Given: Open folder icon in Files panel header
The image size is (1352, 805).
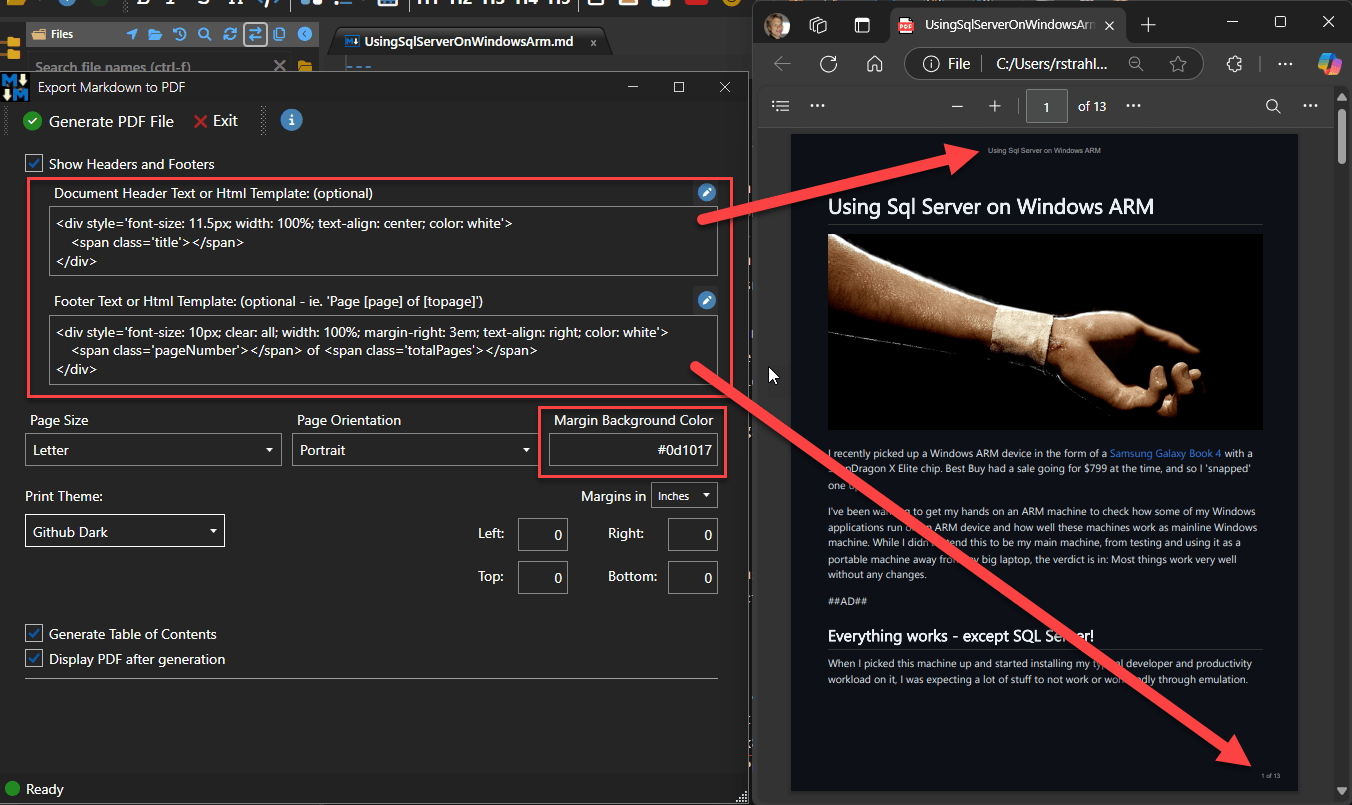Looking at the screenshot, I should (155, 34).
